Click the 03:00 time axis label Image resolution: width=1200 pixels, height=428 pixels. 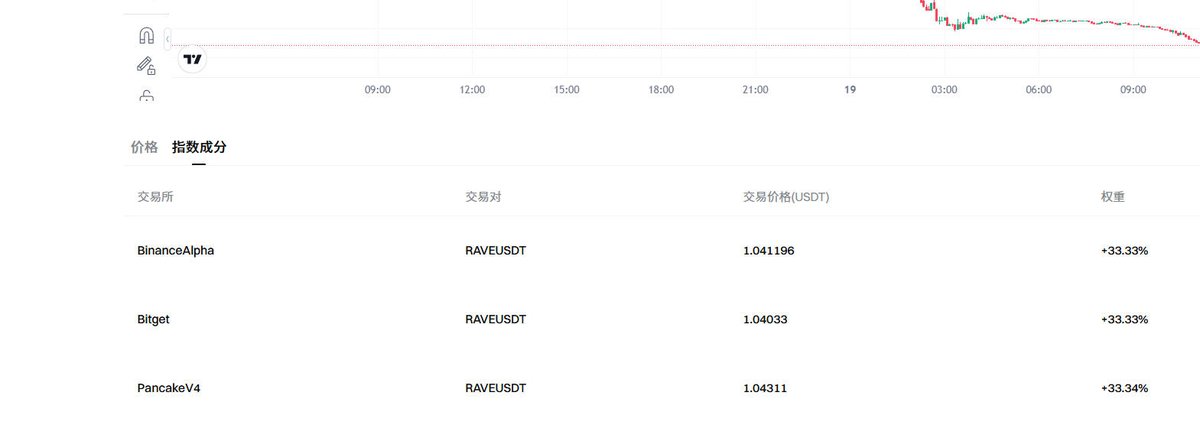tap(944, 90)
